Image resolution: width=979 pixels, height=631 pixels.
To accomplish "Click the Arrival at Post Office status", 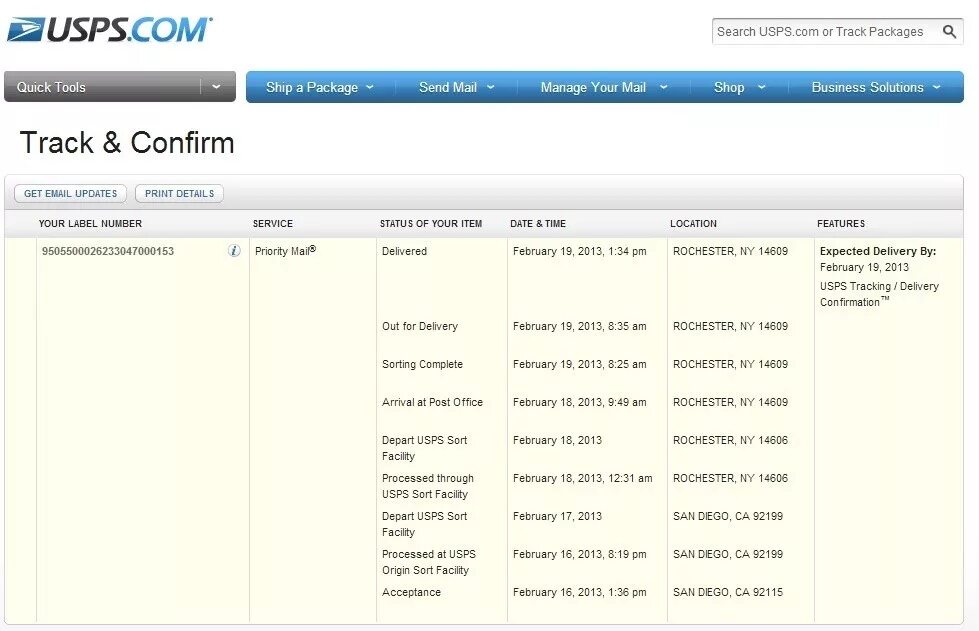I will pyautogui.click(x=432, y=403).
